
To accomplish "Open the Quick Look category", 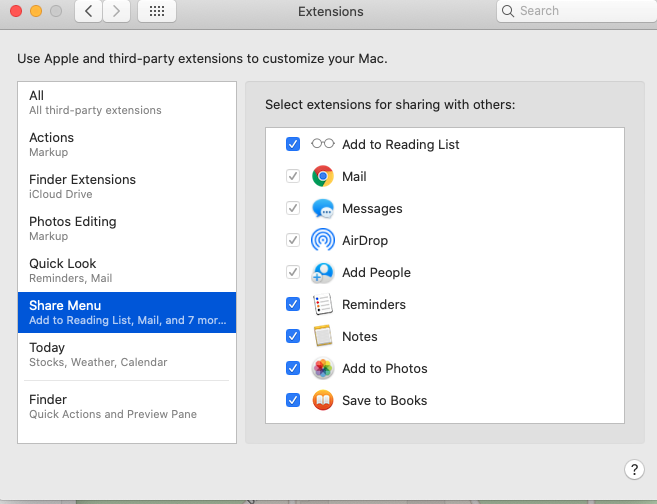I will [x=127, y=270].
